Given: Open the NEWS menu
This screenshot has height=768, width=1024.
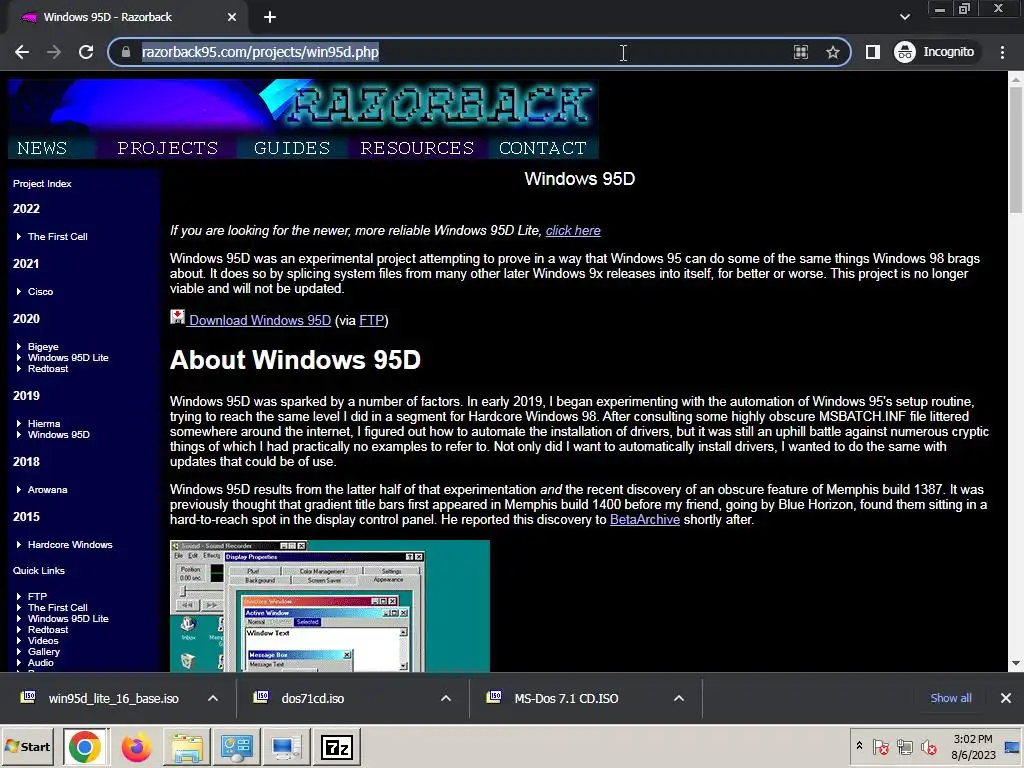Looking at the screenshot, I should click(x=42, y=148).
